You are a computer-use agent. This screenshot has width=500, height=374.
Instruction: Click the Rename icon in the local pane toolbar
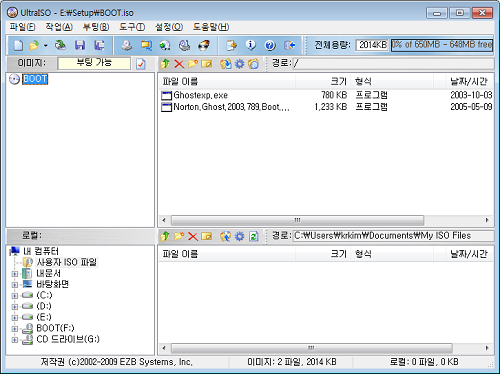pyautogui.click(x=207, y=236)
